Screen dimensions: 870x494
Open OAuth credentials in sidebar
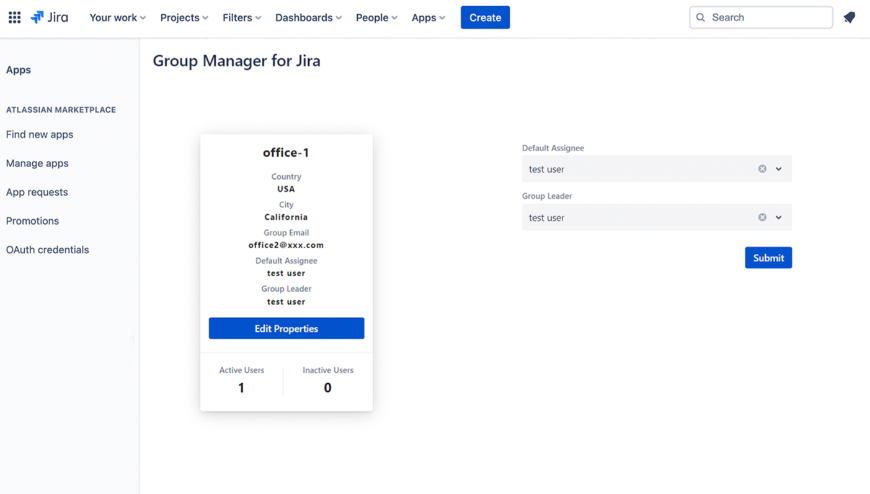click(x=47, y=250)
